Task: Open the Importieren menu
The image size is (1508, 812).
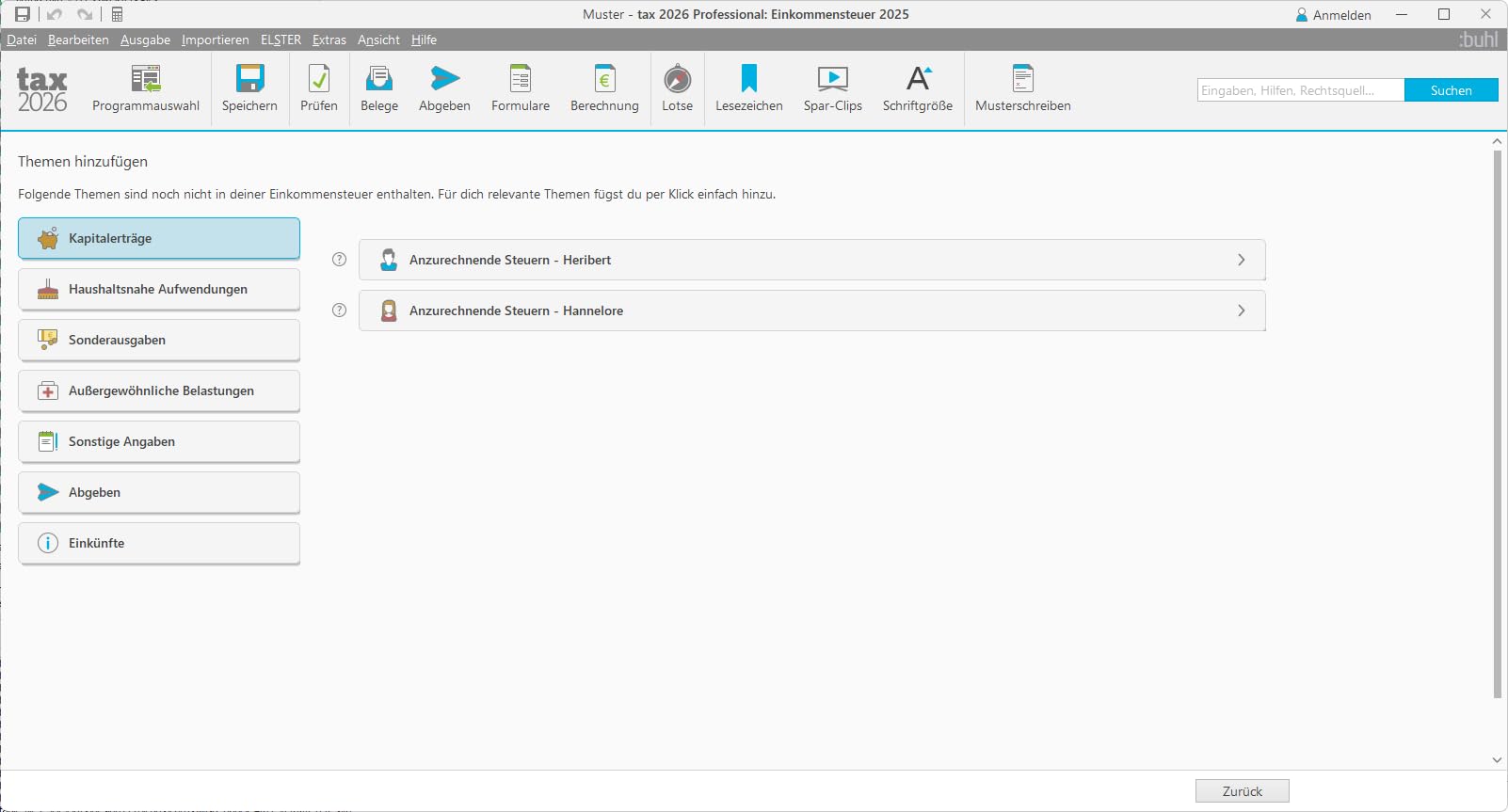Action: click(x=216, y=40)
